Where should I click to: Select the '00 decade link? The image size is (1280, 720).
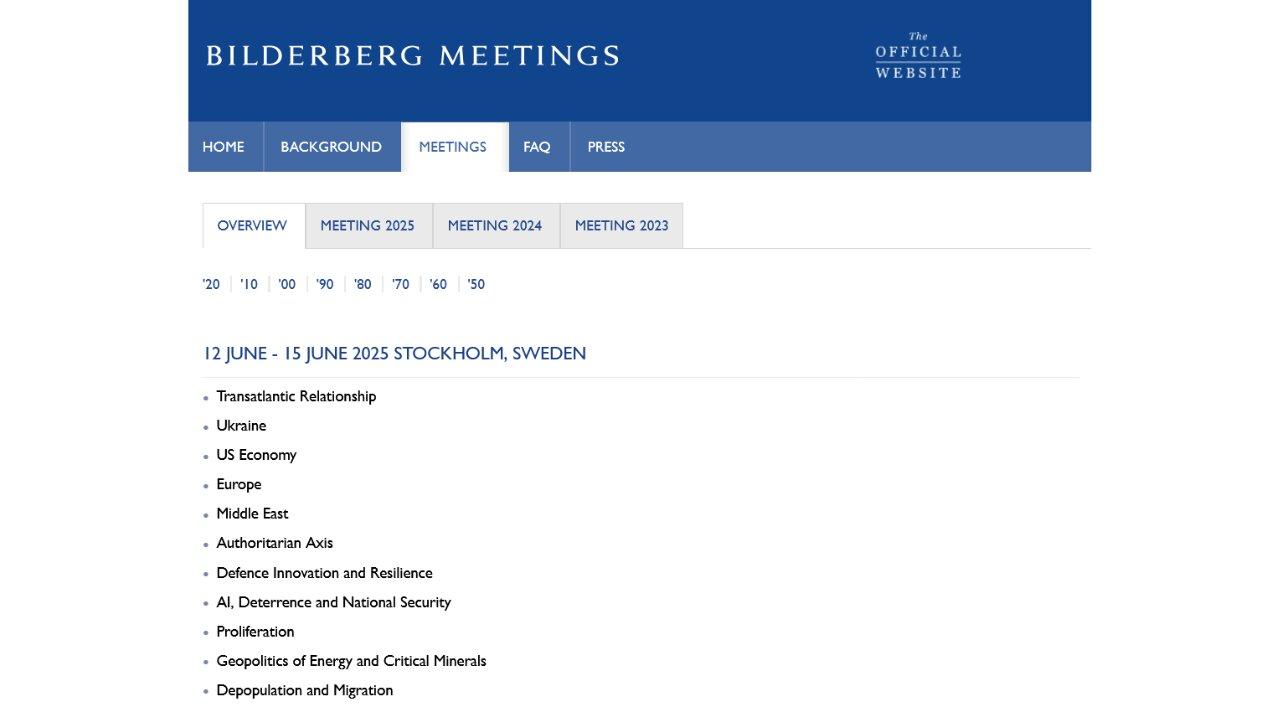(287, 284)
